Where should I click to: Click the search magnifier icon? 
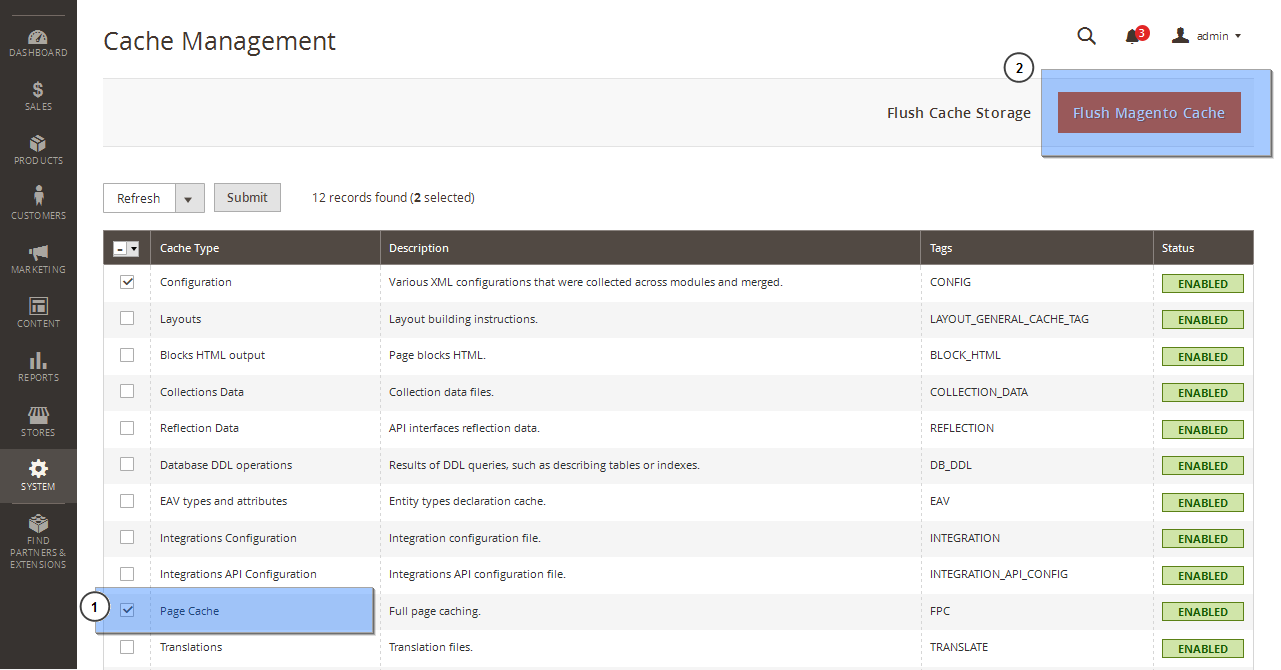click(1086, 36)
